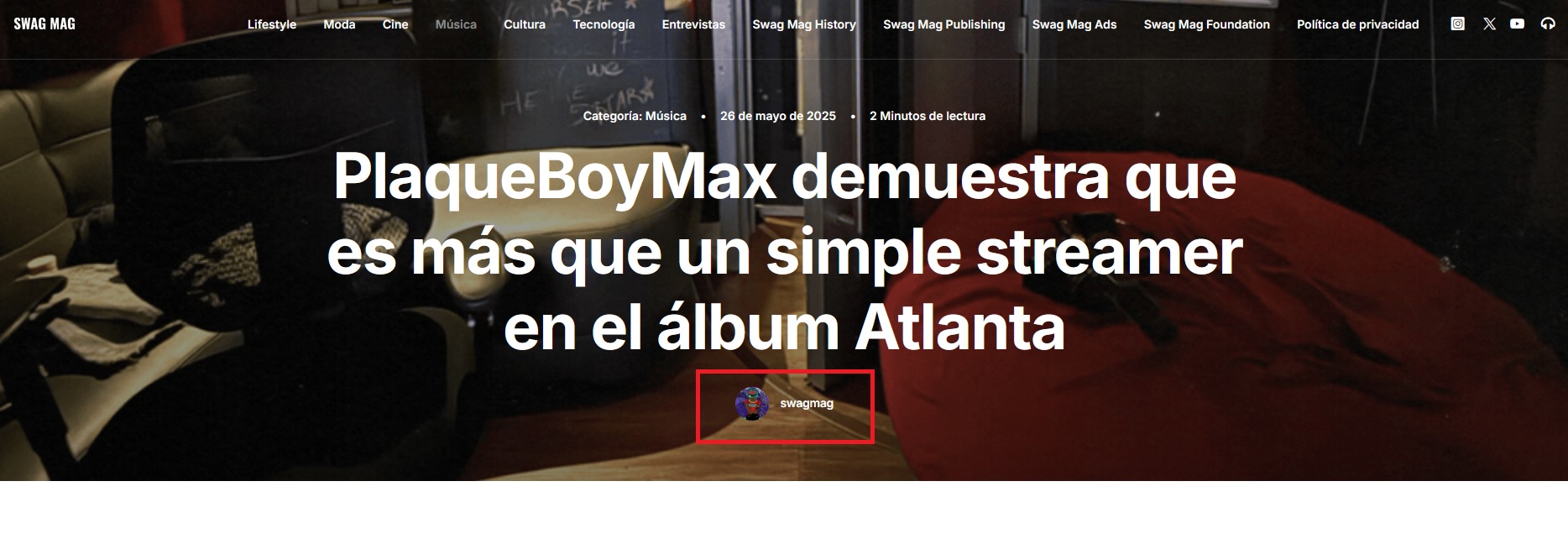Image resolution: width=1568 pixels, height=544 pixels.
Task: Select the Música menu item
Action: 456,24
